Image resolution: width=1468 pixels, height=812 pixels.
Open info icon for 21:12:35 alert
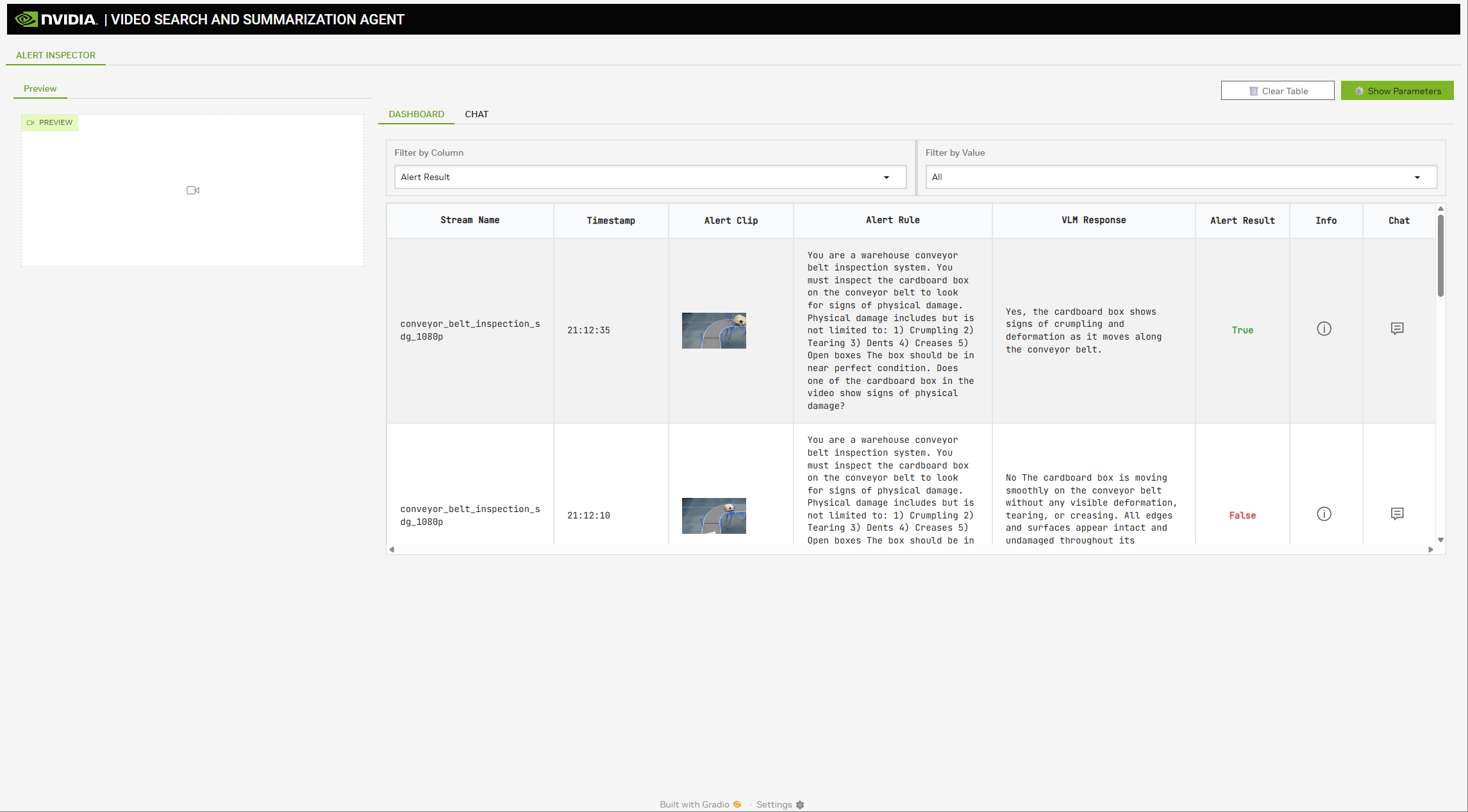click(1324, 329)
